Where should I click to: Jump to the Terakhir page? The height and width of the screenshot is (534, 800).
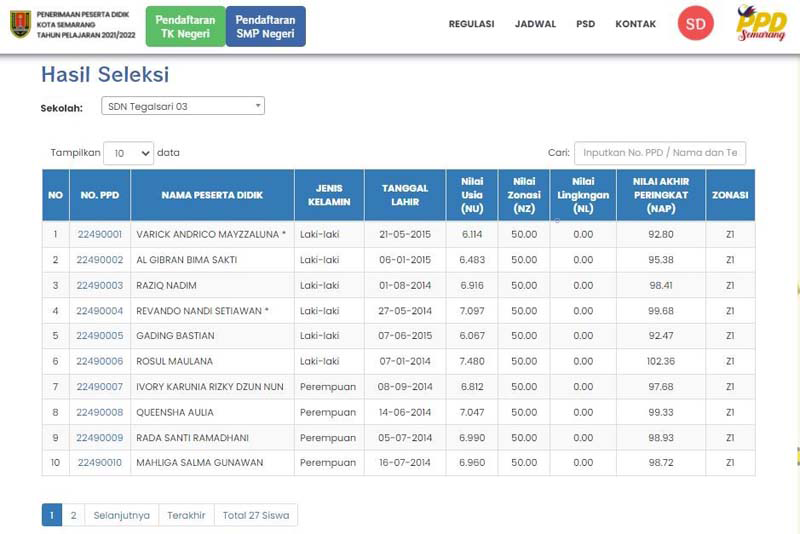[186, 515]
